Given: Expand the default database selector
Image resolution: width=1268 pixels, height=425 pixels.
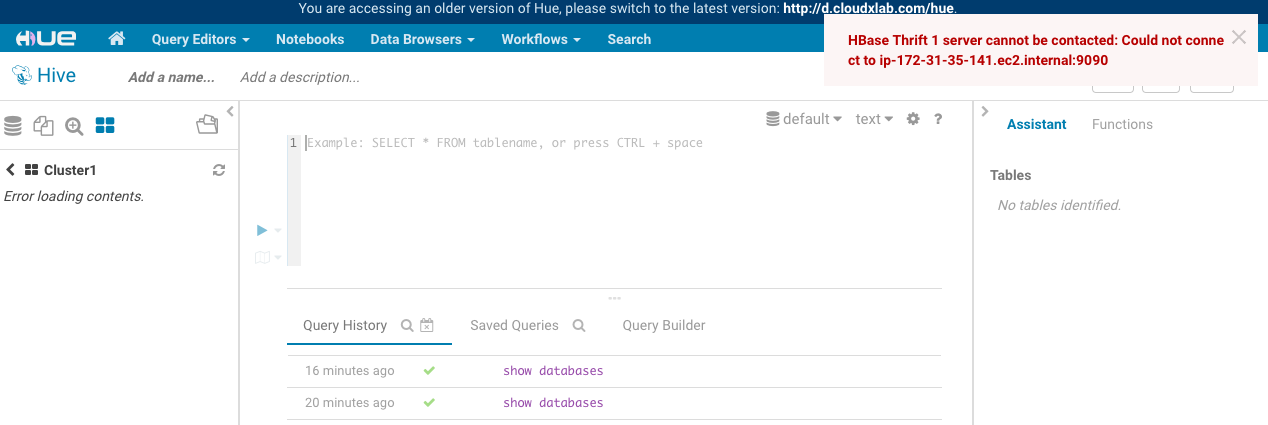Looking at the screenshot, I should [x=804, y=119].
